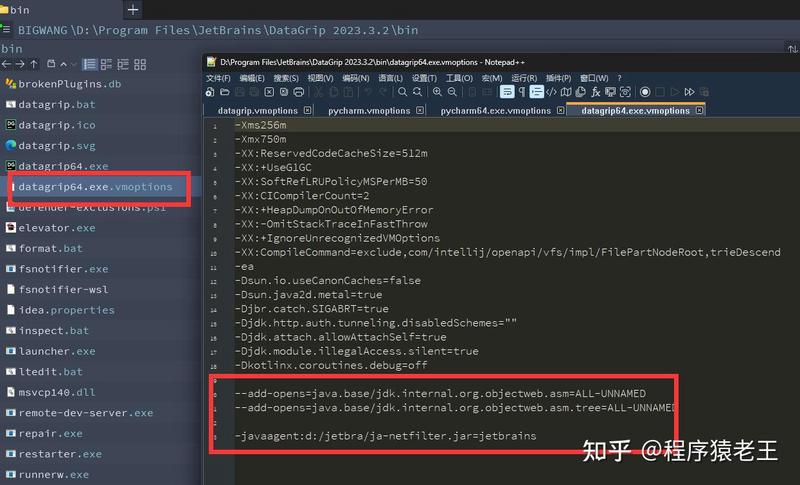800x485 pixels.
Task: Run macro multiple times fast-forward icon
Action: [689, 92]
